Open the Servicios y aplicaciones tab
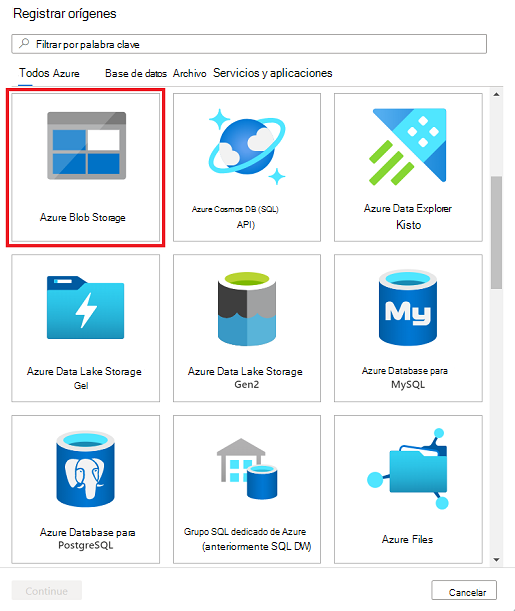The image size is (515, 611). click(273, 73)
